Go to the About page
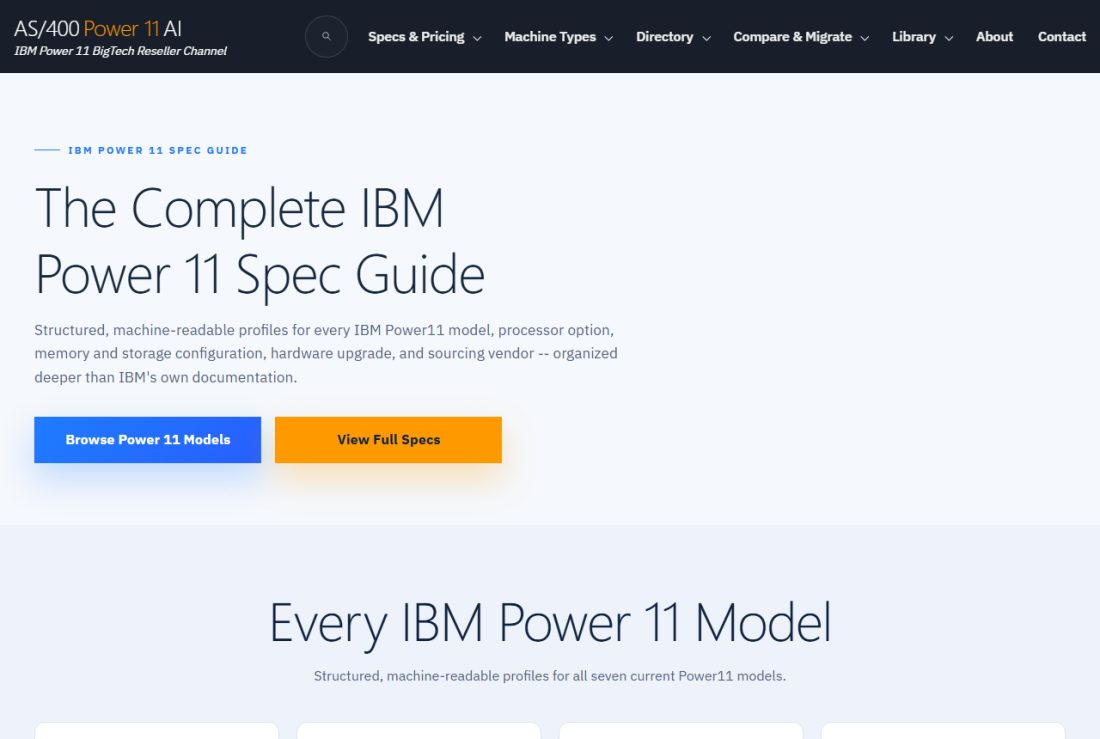 coord(994,36)
